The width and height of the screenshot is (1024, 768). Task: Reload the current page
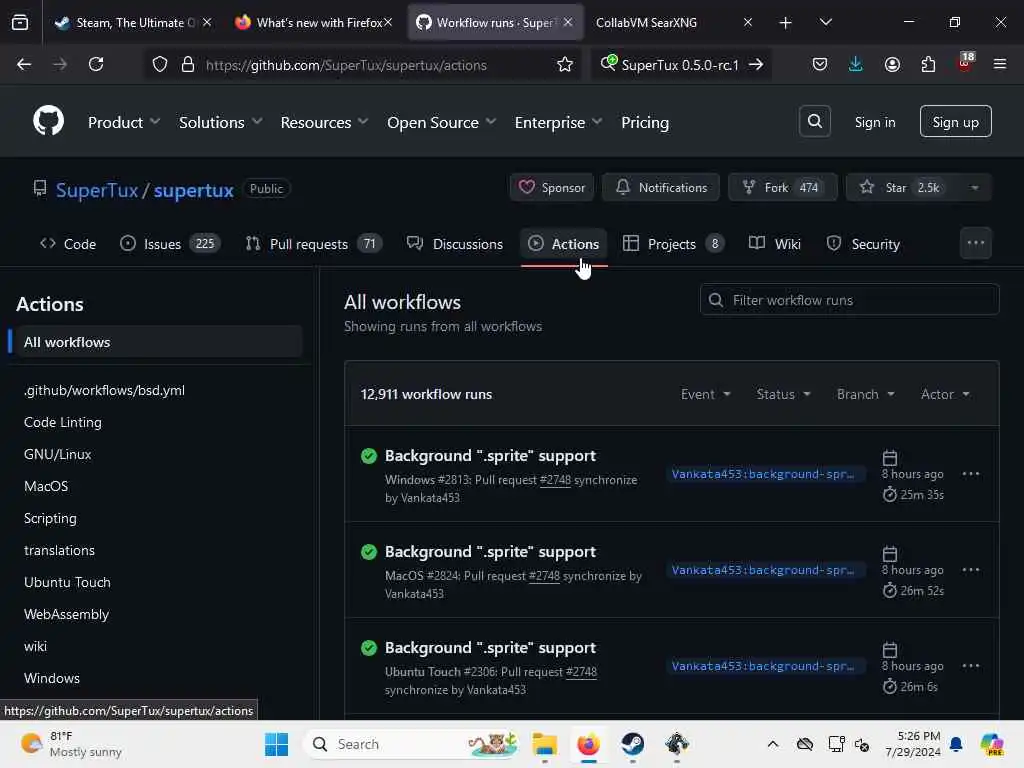96,64
